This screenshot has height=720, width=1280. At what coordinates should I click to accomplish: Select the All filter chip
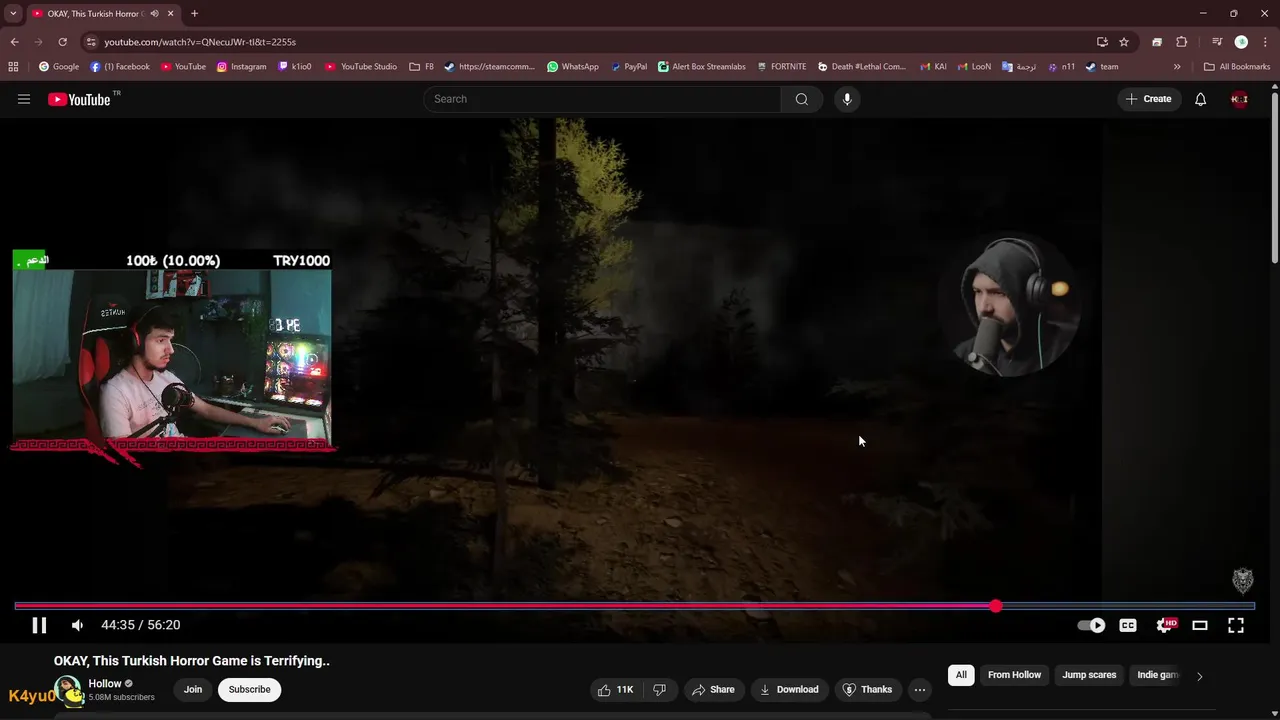(x=961, y=675)
